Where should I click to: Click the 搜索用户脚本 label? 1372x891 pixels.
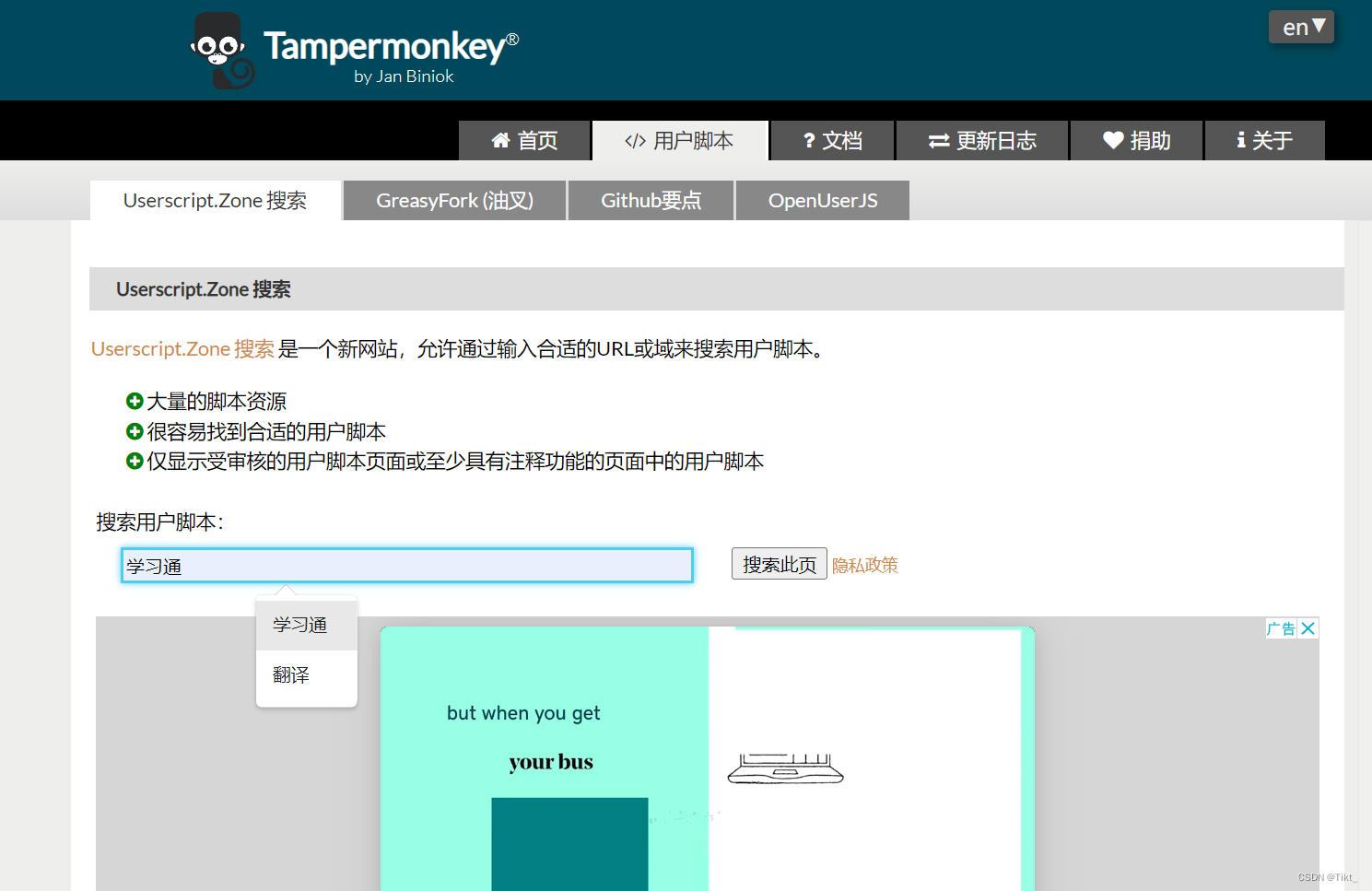160,522
